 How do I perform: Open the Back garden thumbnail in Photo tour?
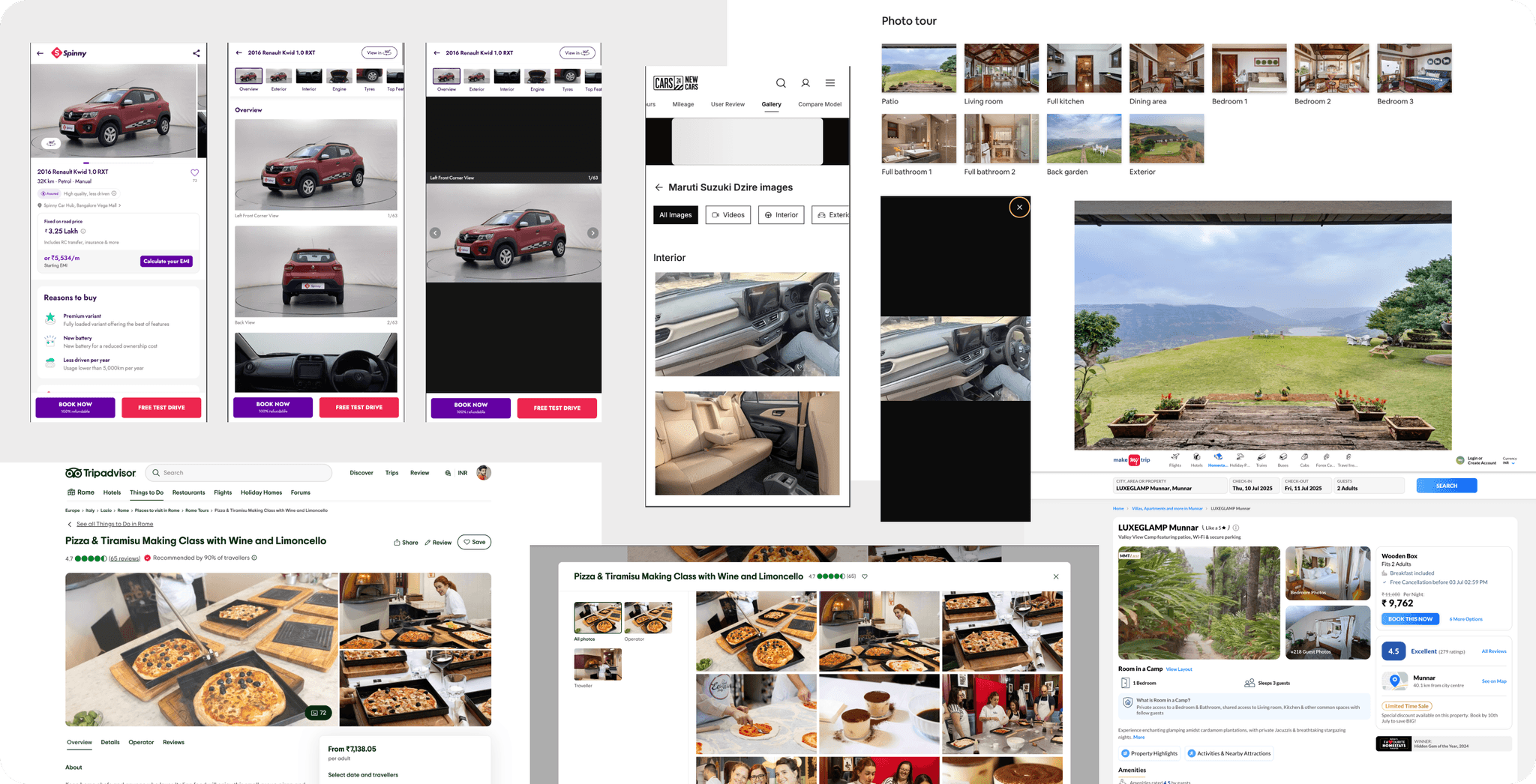1084,139
